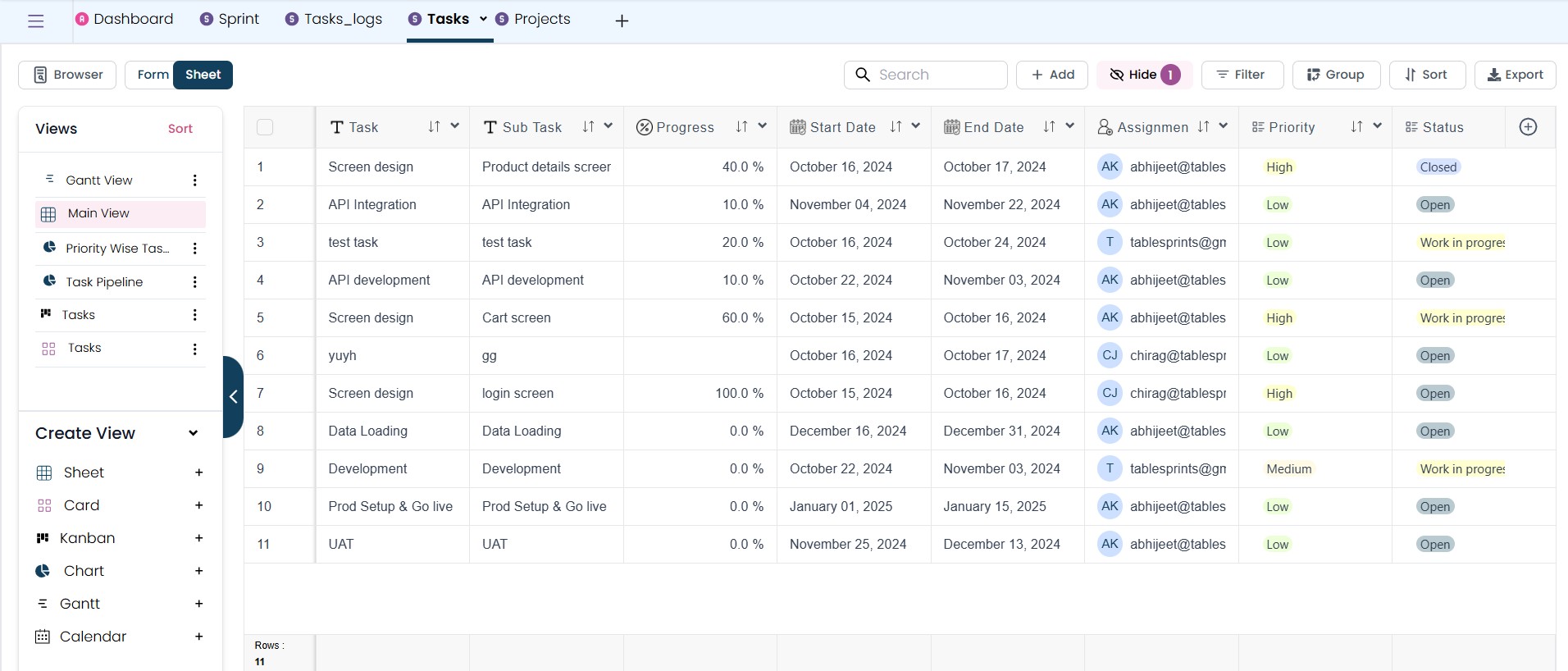Open three-dot menu for Task Pipeline view
Screen dimensions: 1568x671
[x=194, y=282]
